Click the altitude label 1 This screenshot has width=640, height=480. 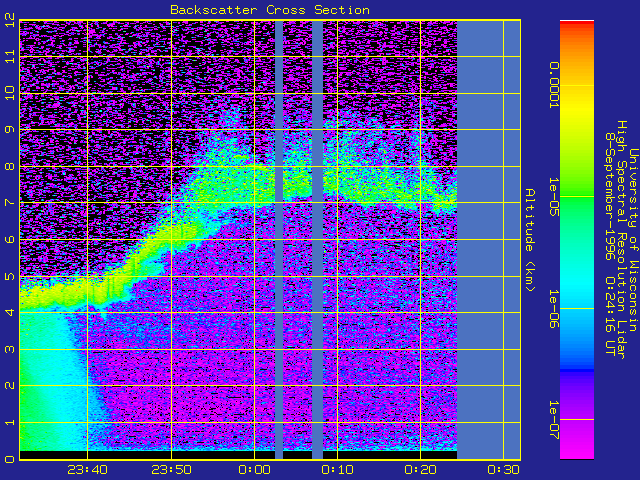(11, 422)
